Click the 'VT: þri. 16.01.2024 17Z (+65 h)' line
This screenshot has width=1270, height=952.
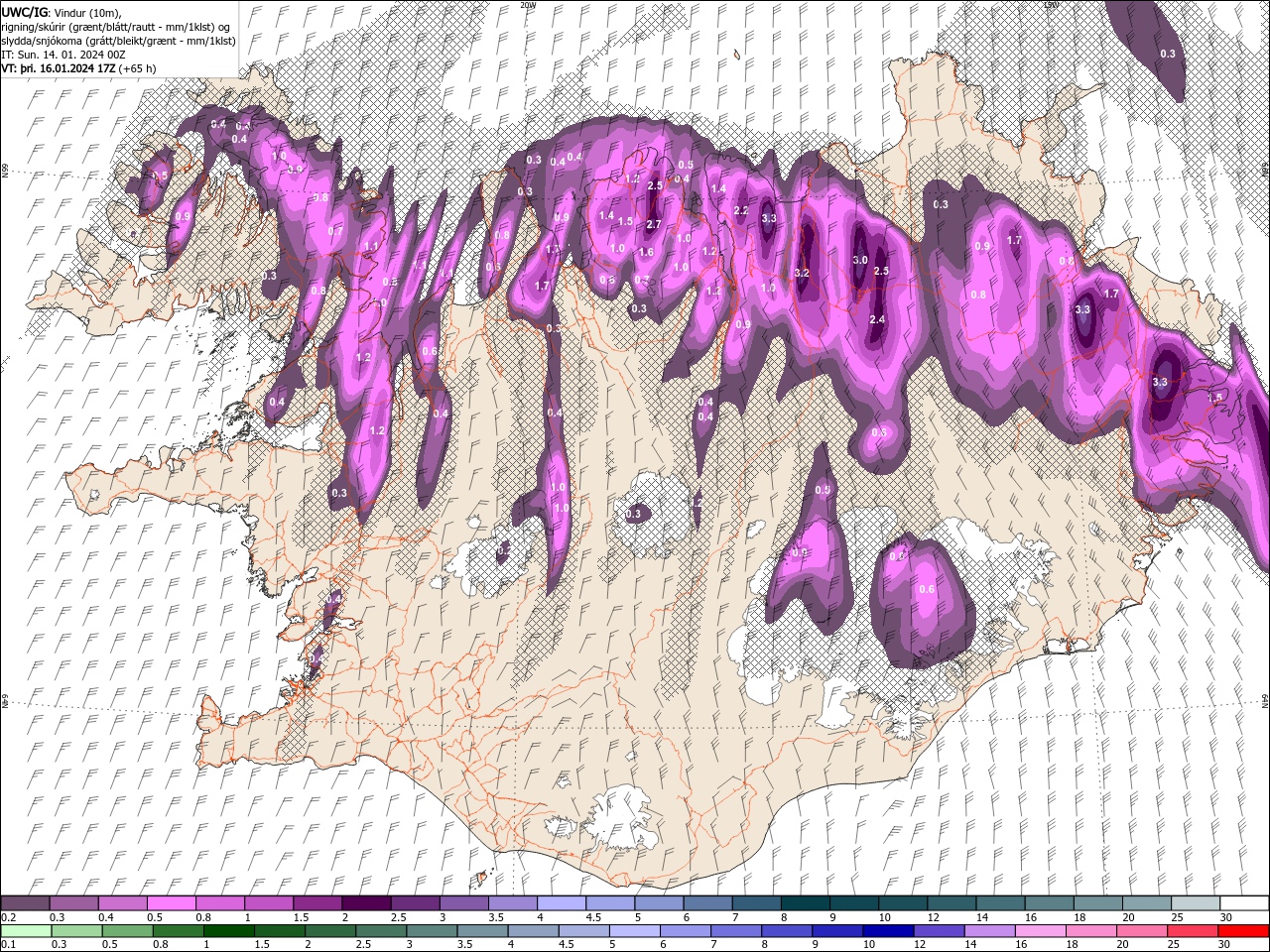click(x=77, y=68)
